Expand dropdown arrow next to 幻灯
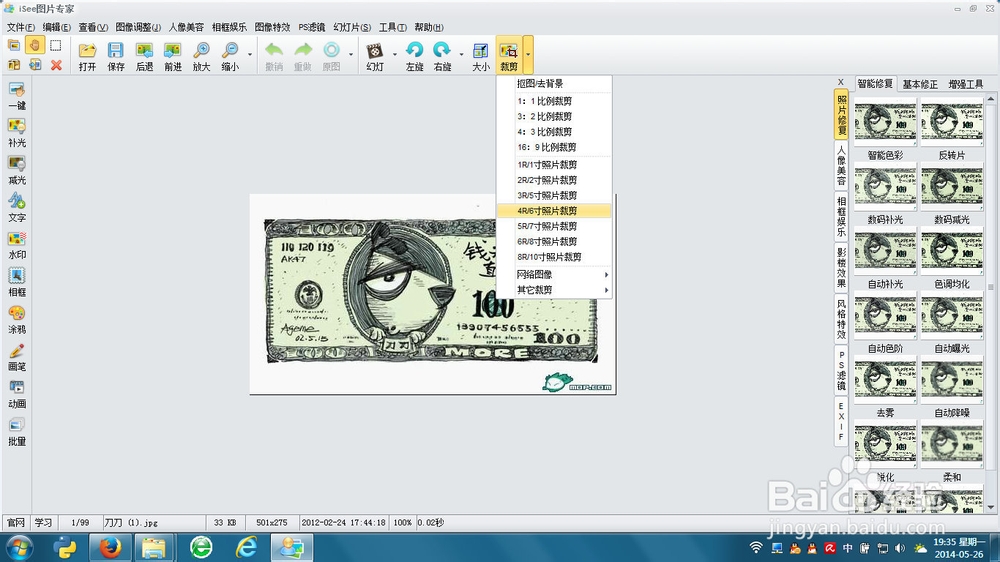The image size is (1000, 562). point(395,54)
